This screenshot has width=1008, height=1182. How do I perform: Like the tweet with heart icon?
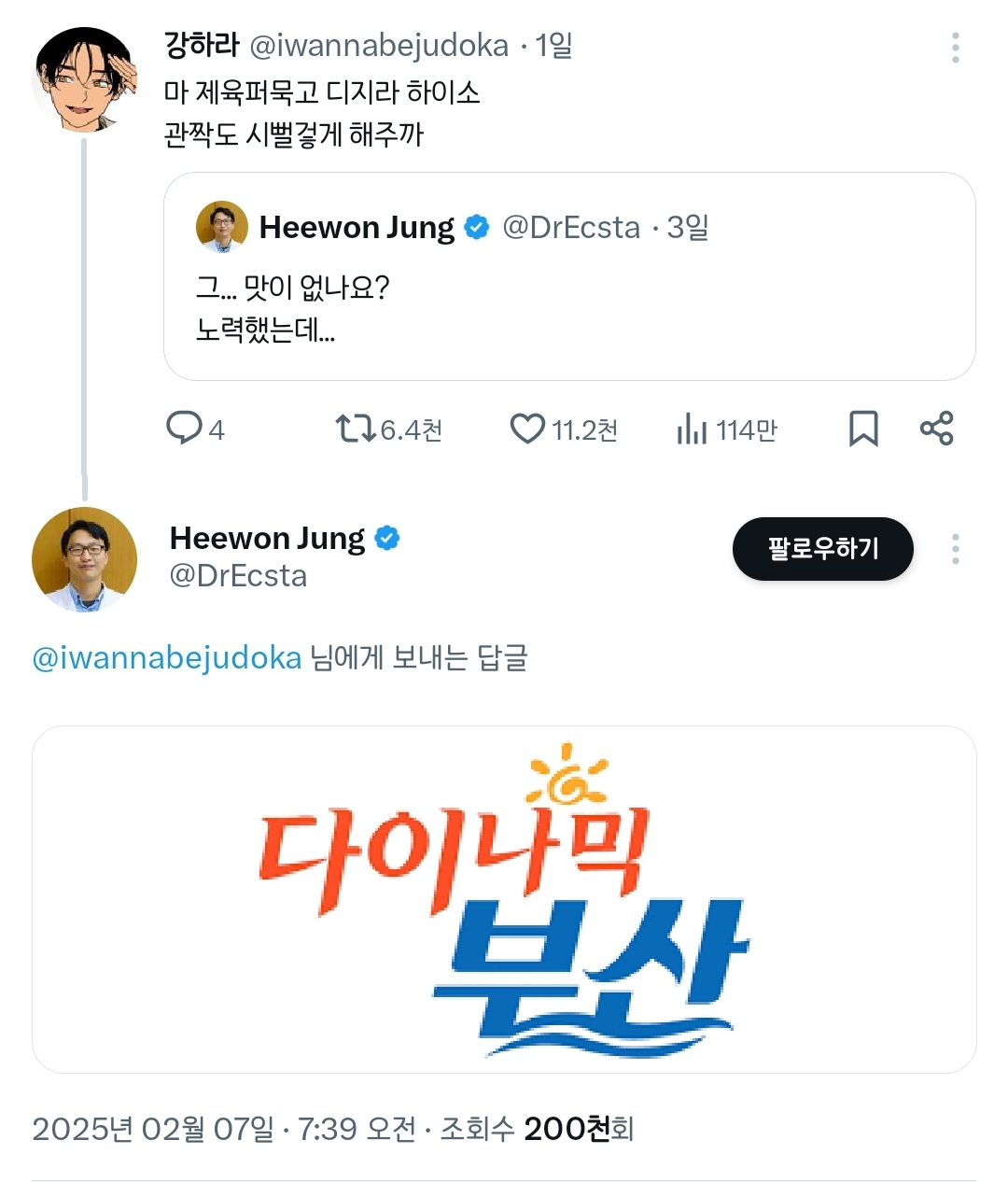click(x=527, y=429)
